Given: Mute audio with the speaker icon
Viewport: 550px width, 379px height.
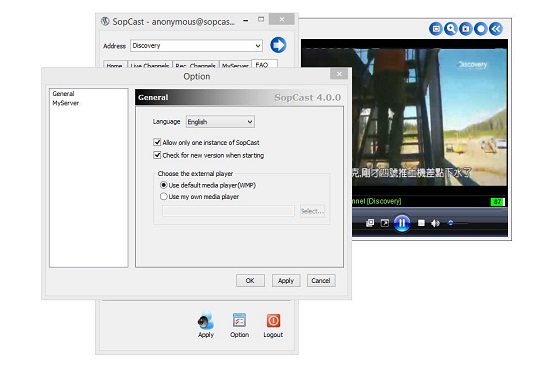Looking at the screenshot, I should coord(435,223).
